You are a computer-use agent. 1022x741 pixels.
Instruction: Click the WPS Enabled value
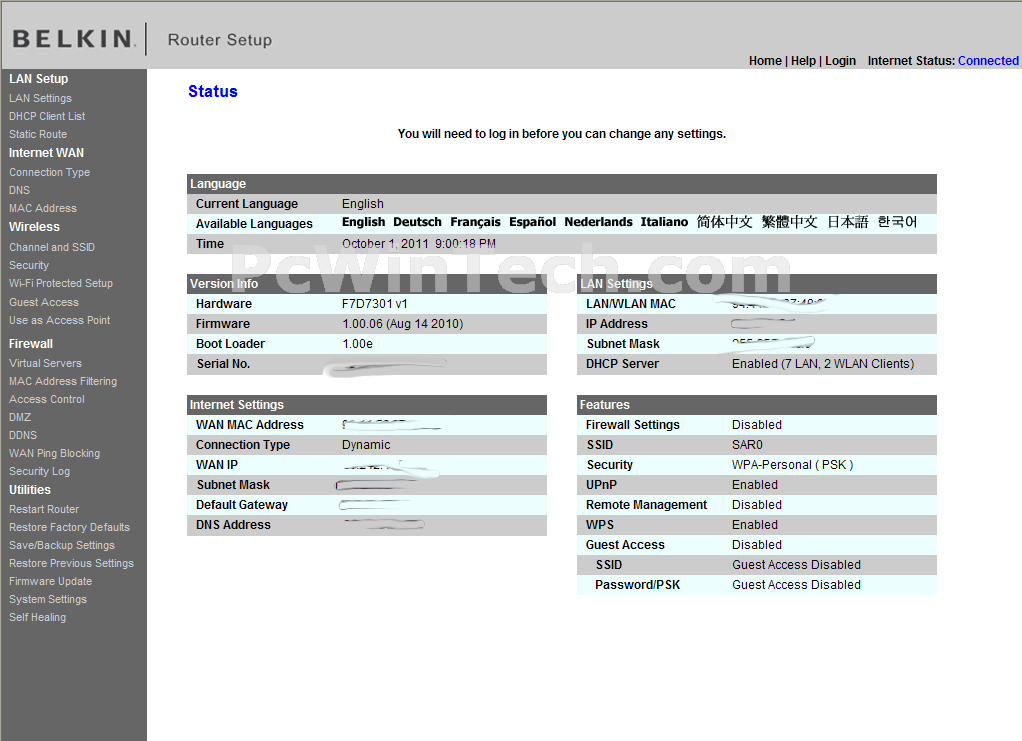[755, 525]
